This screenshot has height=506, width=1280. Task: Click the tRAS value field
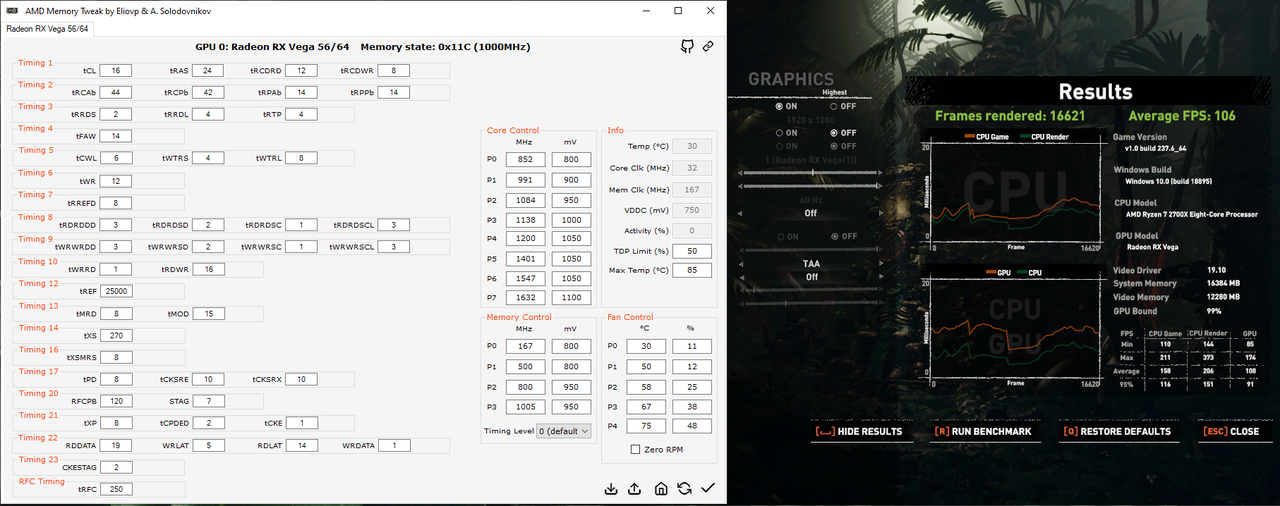207,71
